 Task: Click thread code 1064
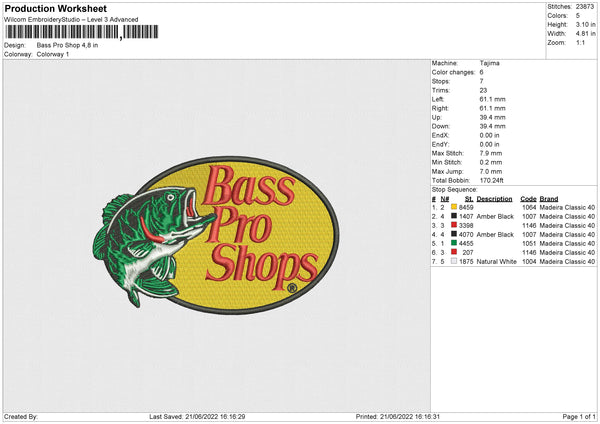click(529, 207)
